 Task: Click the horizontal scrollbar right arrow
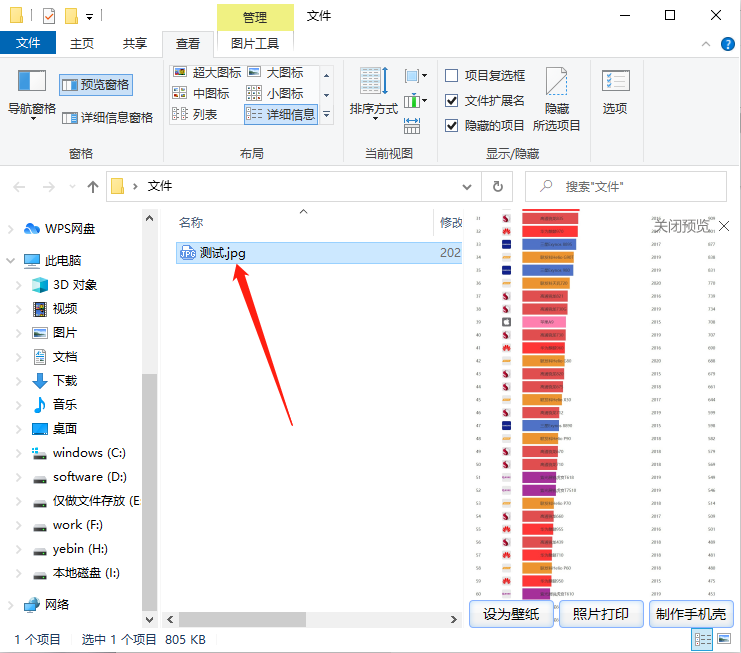454,619
